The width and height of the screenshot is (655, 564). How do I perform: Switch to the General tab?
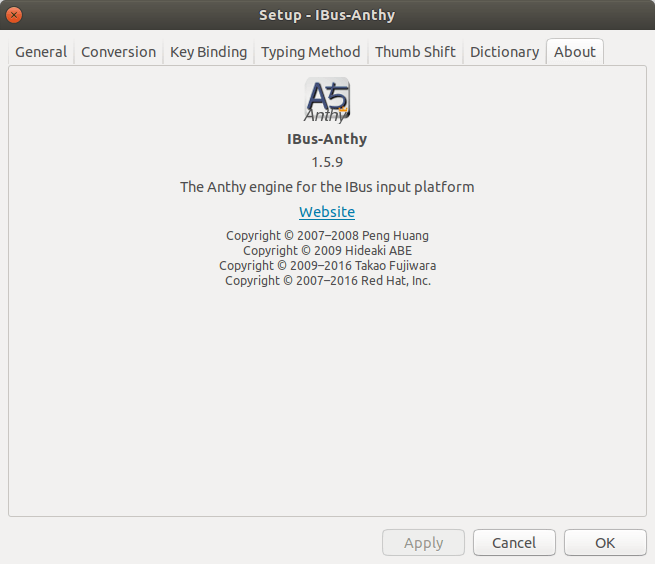click(41, 52)
